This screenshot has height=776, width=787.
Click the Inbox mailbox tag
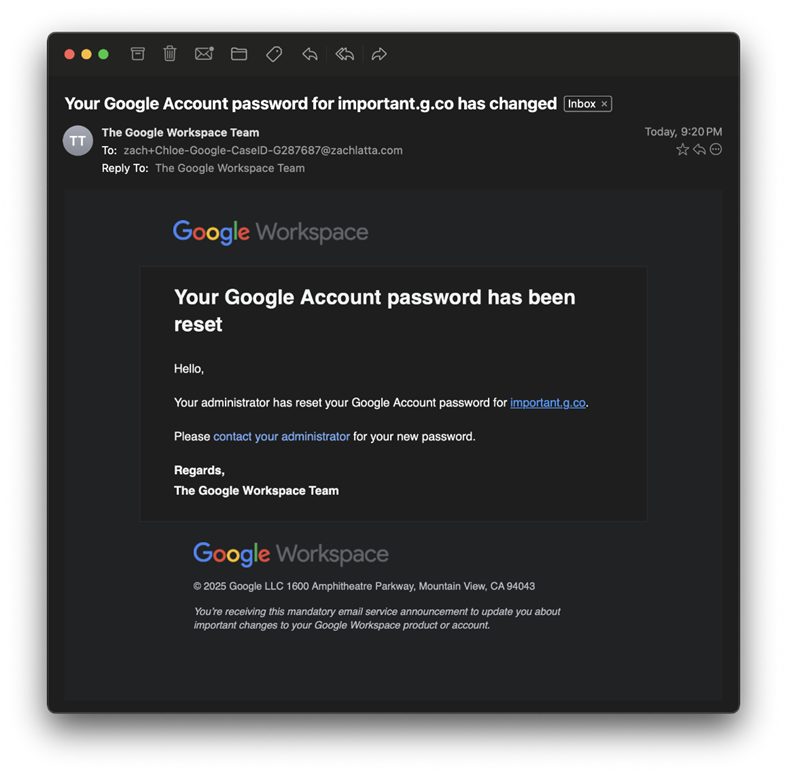click(x=581, y=104)
